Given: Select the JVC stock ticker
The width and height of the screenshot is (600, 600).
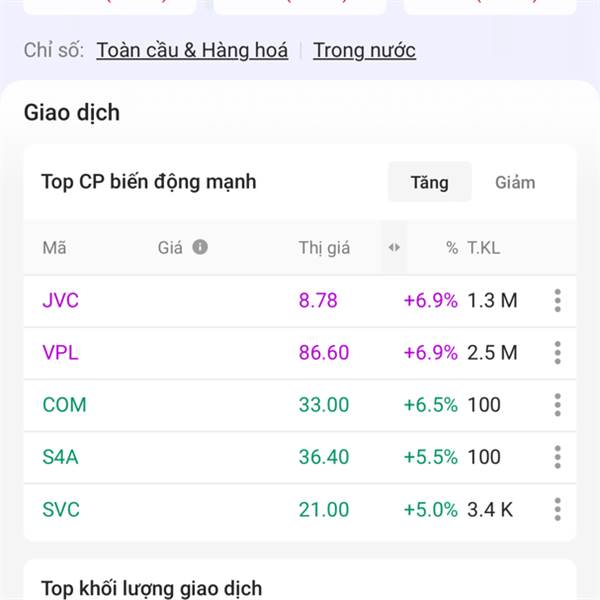Looking at the screenshot, I should pos(60,300).
